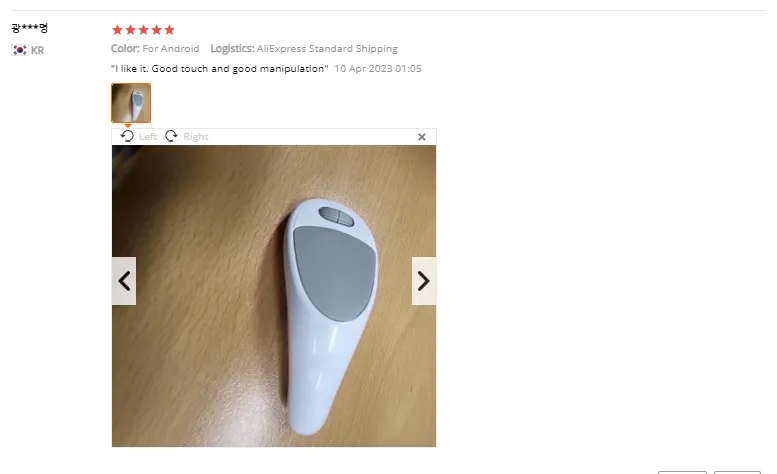Click the review date 10 Apr 2023 01:05
Viewport: 777px width, 474px height.
click(x=378, y=69)
